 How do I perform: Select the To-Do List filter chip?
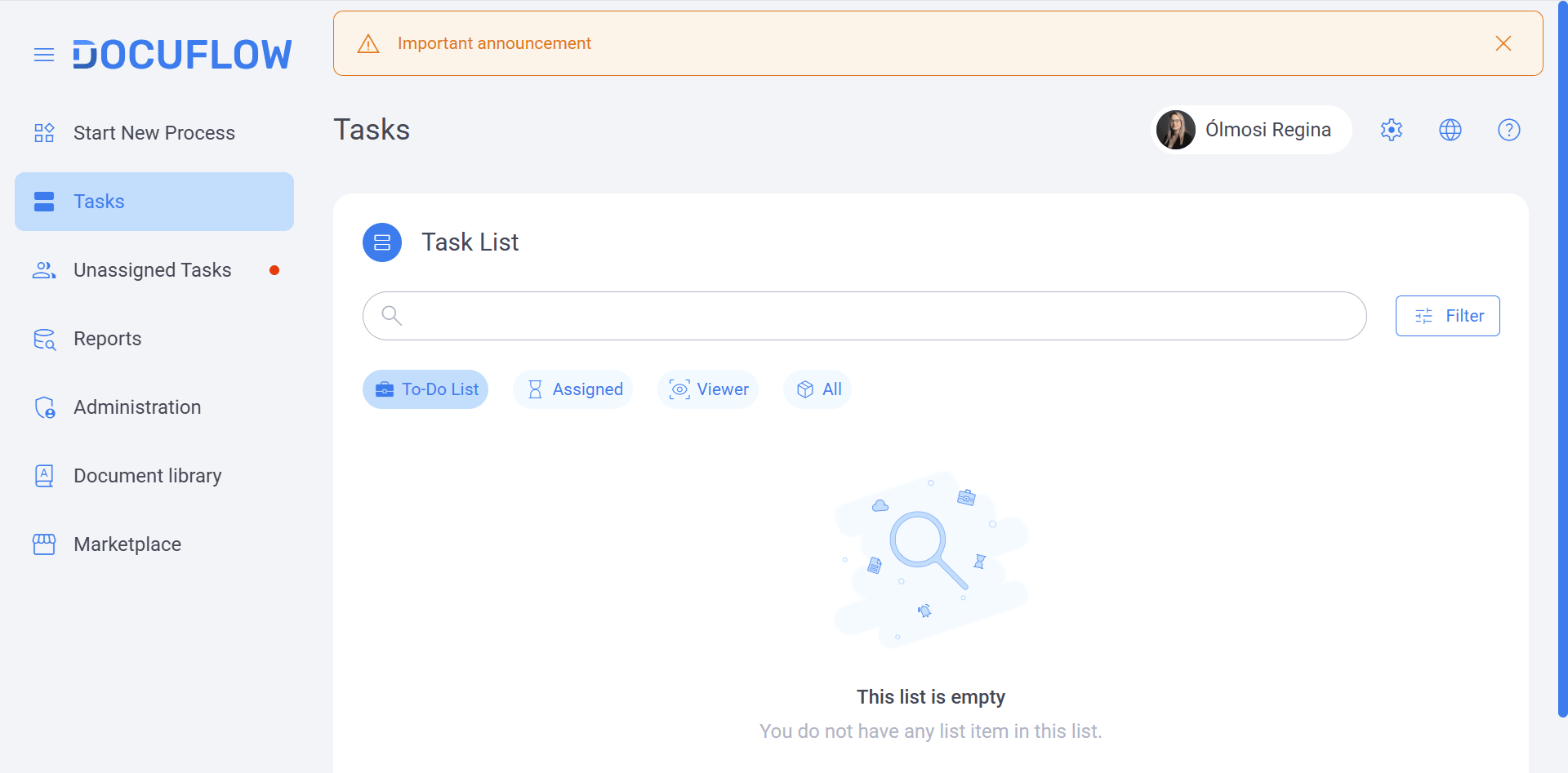[x=425, y=389]
